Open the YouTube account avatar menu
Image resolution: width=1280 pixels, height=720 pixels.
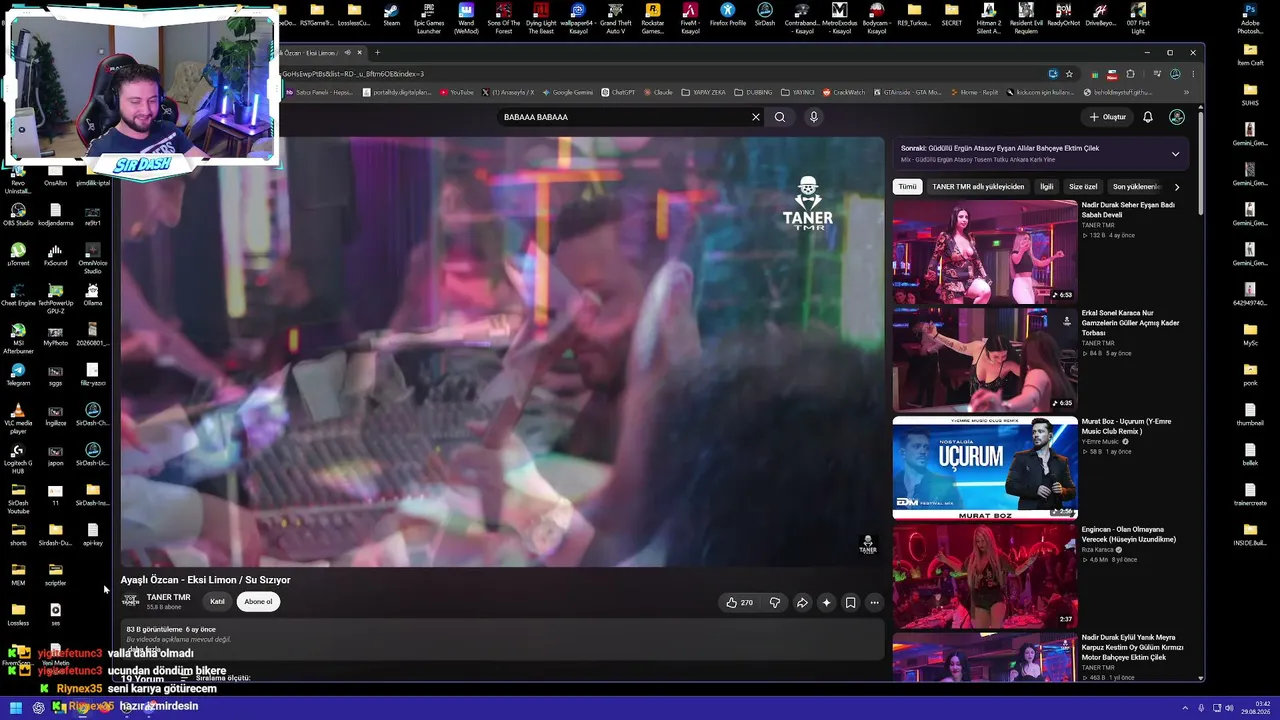1177,117
